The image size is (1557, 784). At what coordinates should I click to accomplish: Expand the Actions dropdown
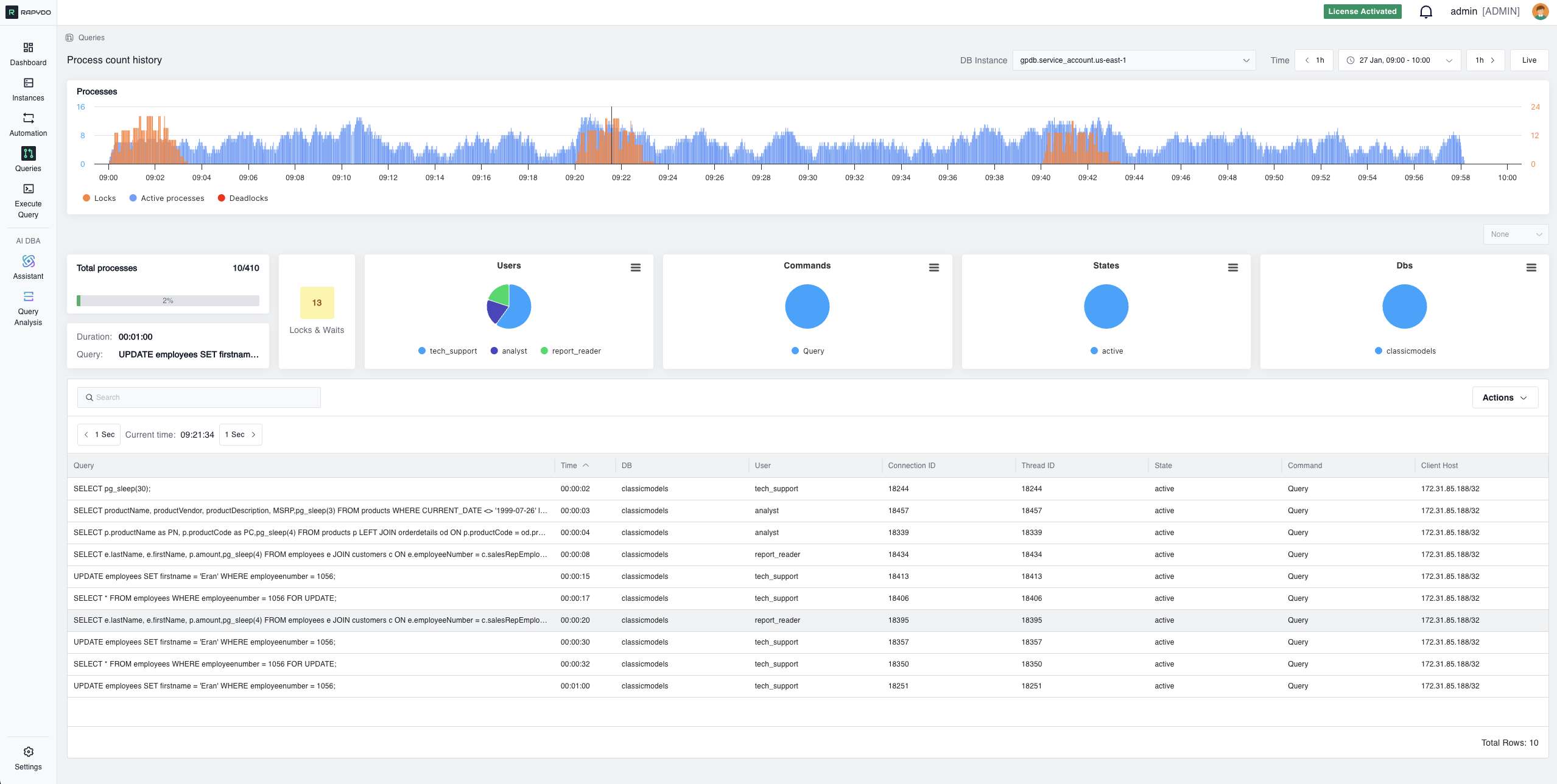(x=1505, y=397)
